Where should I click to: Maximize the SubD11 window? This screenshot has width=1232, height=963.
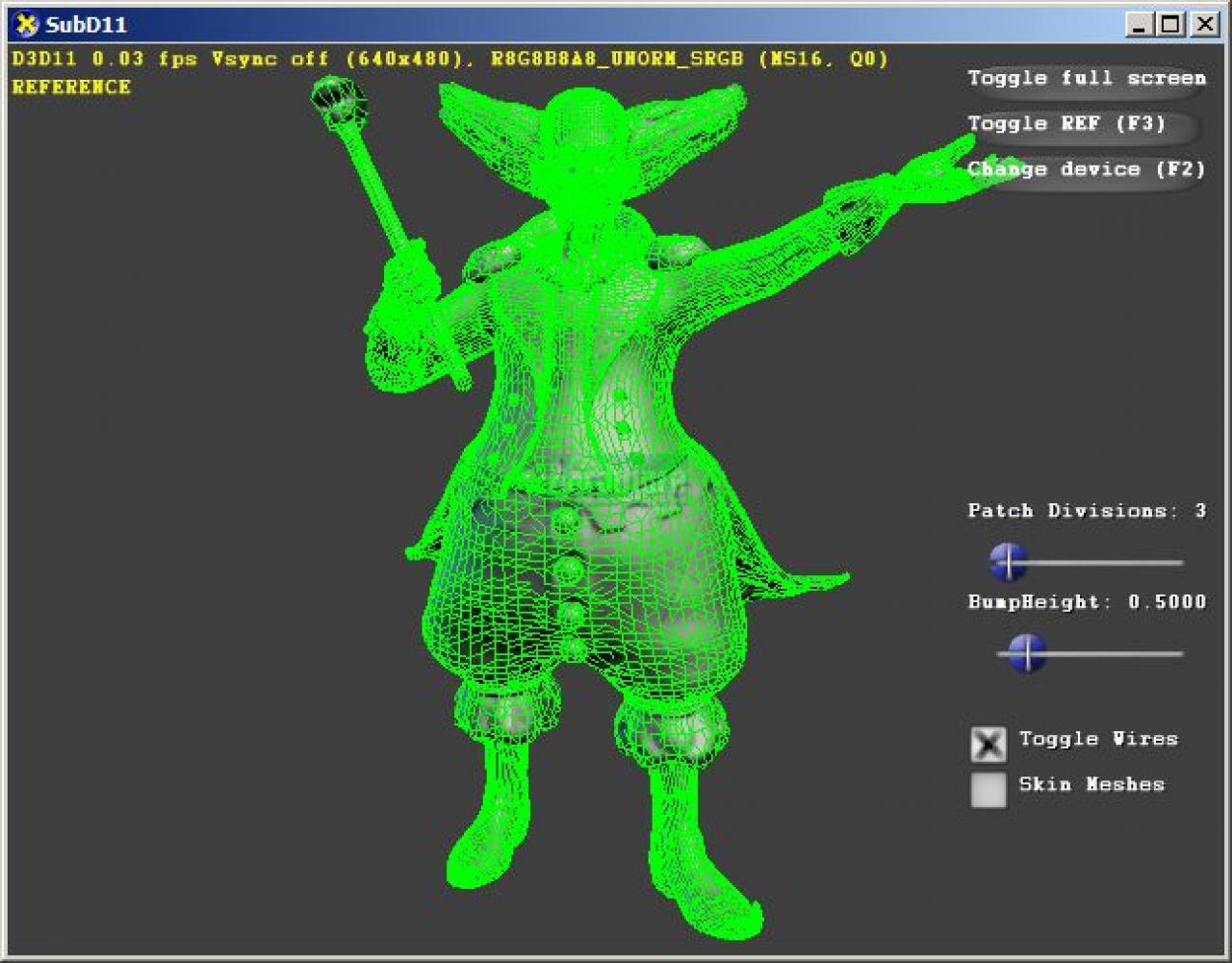click(x=1170, y=24)
